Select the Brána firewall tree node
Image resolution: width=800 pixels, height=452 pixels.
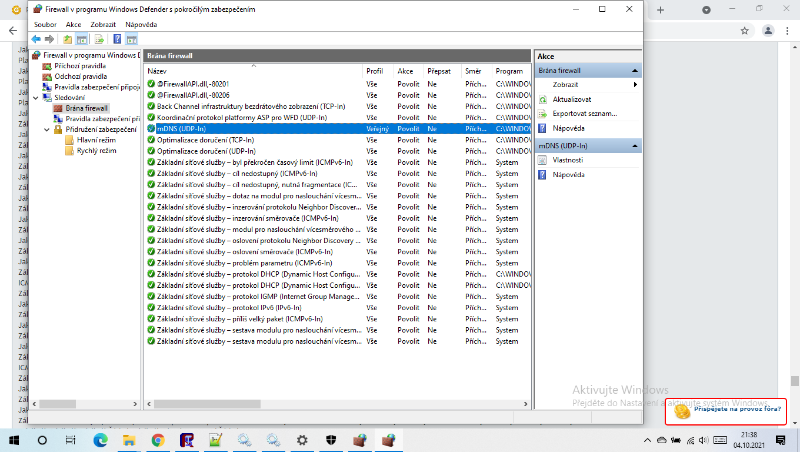click(x=86, y=108)
